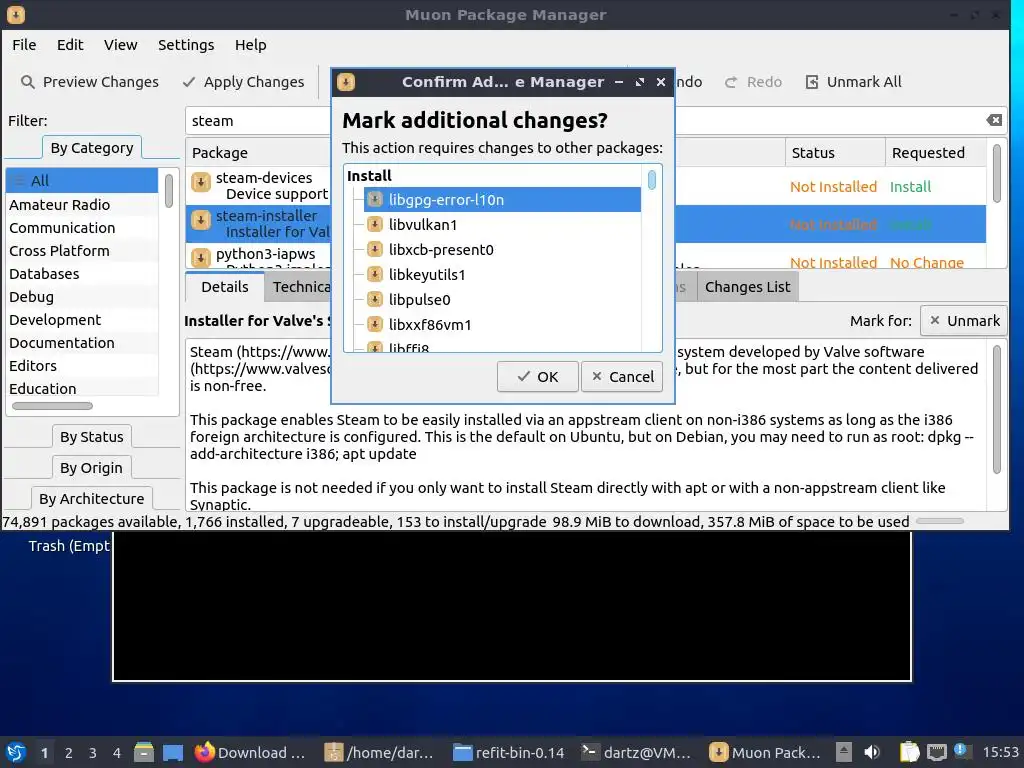
Task: Open the Firefox Download taskbar entry
Action: pyautogui.click(x=250, y=752)
